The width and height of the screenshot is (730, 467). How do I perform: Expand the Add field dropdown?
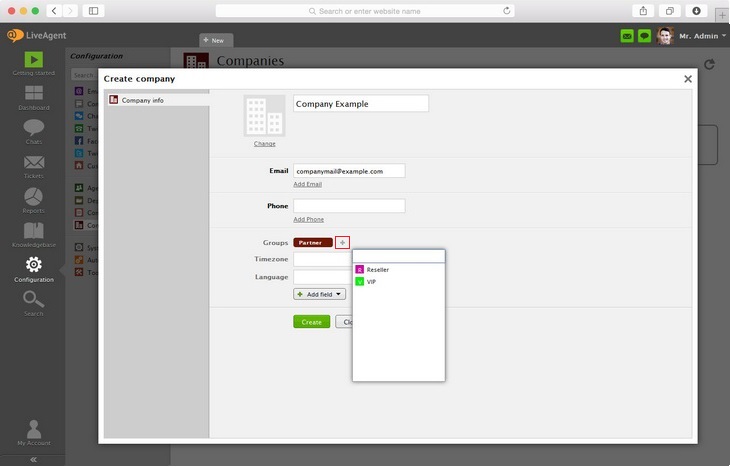pyautogui.click(x=319, y=294)
